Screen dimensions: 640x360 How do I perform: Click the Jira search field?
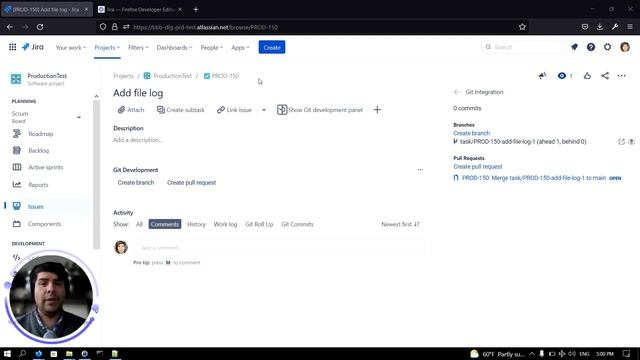click(523, 47)
